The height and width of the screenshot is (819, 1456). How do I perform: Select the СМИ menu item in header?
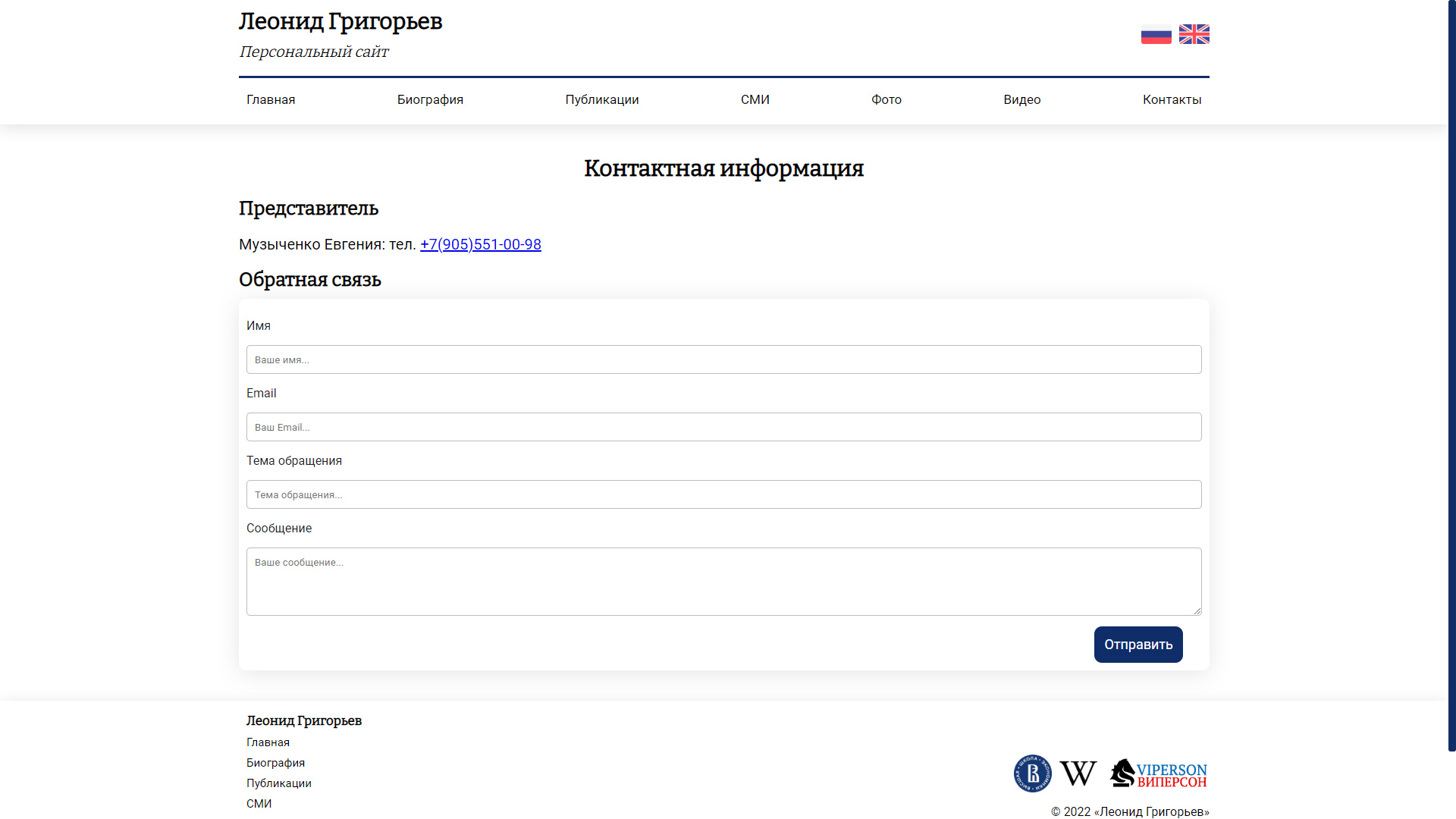(755, 100)
